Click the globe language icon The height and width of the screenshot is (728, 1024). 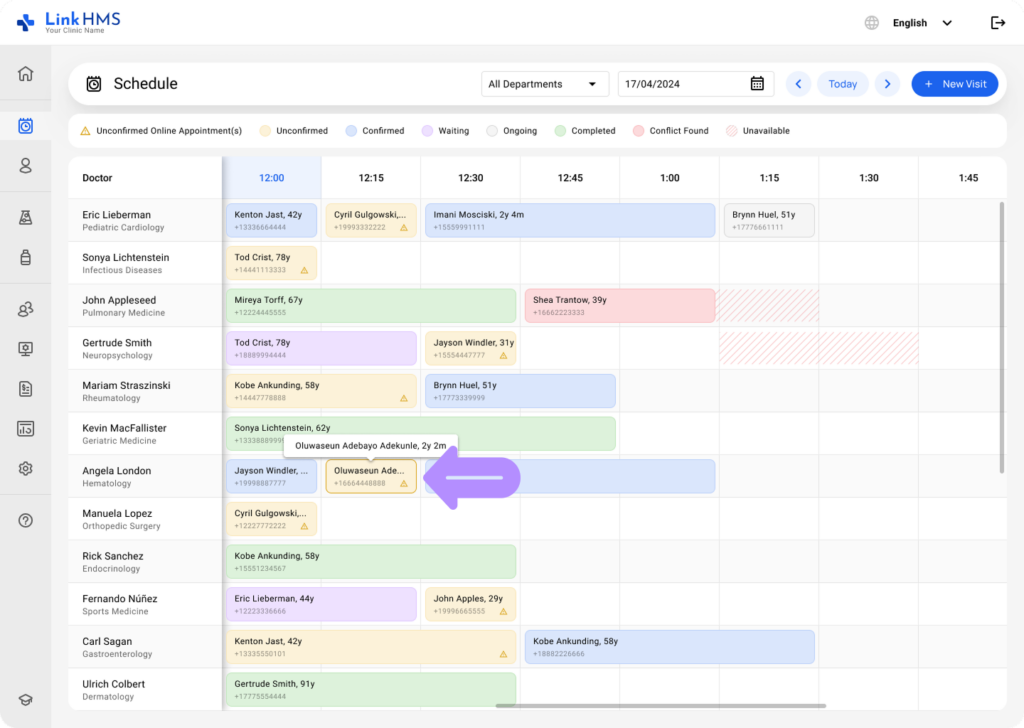pyautogui.click(x=871, y=23)
